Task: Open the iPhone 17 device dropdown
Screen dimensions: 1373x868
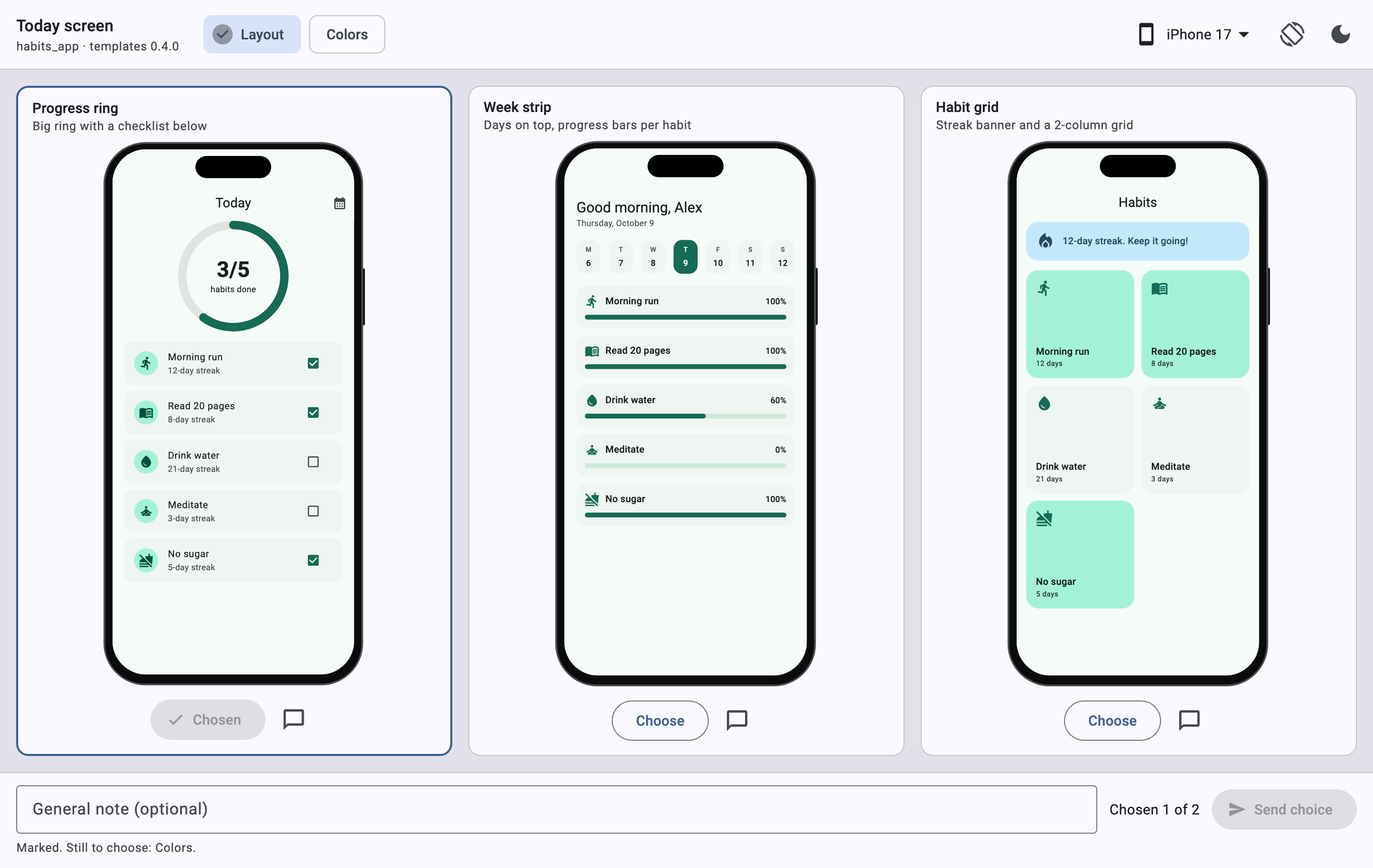Action: [x=1194, y=34]
